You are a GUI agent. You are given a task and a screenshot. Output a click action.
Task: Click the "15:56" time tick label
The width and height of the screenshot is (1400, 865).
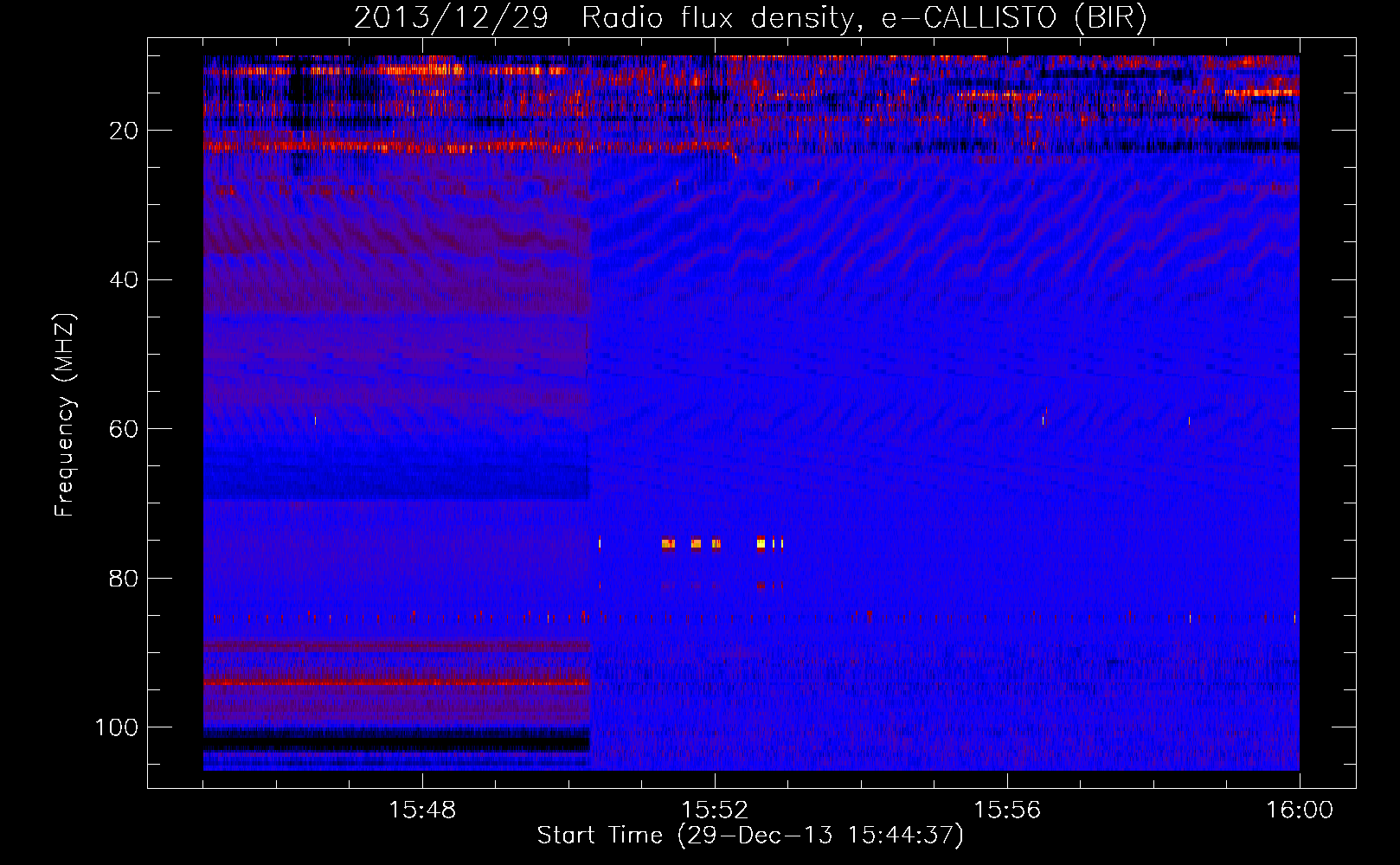(1007, 811)
